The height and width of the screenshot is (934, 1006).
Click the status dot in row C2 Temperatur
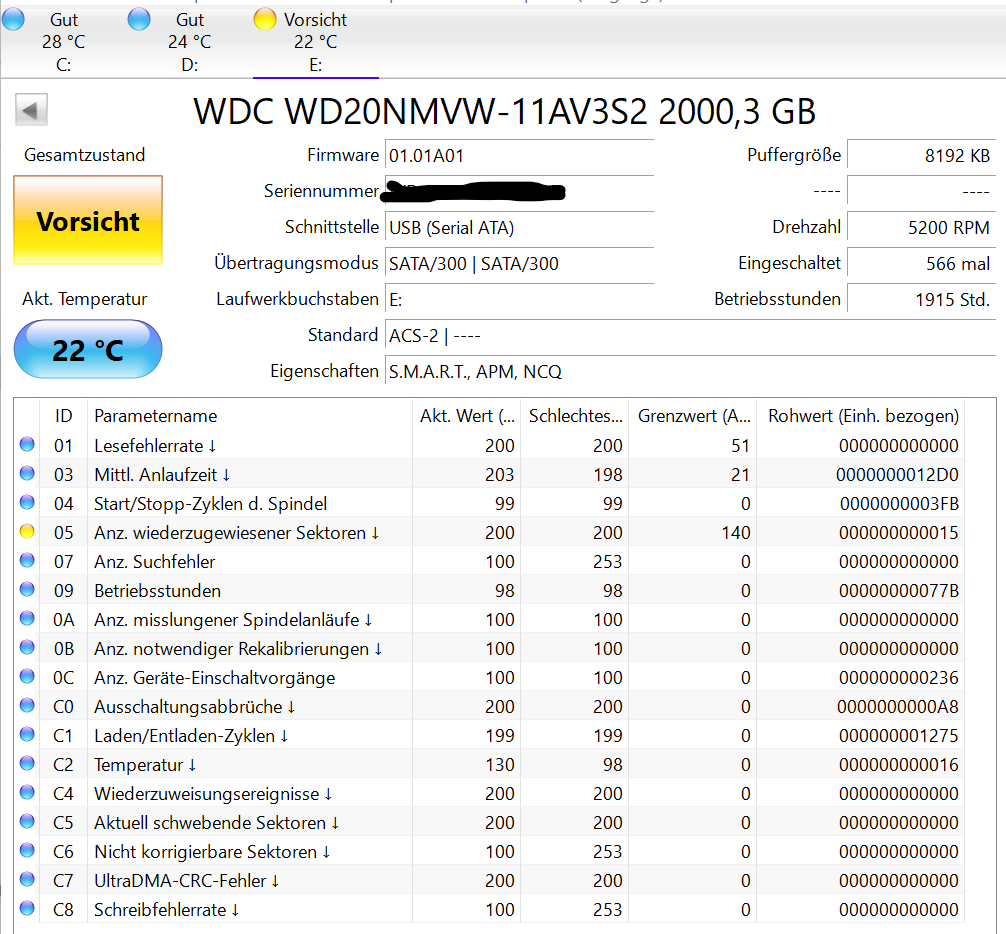[27, 763]
